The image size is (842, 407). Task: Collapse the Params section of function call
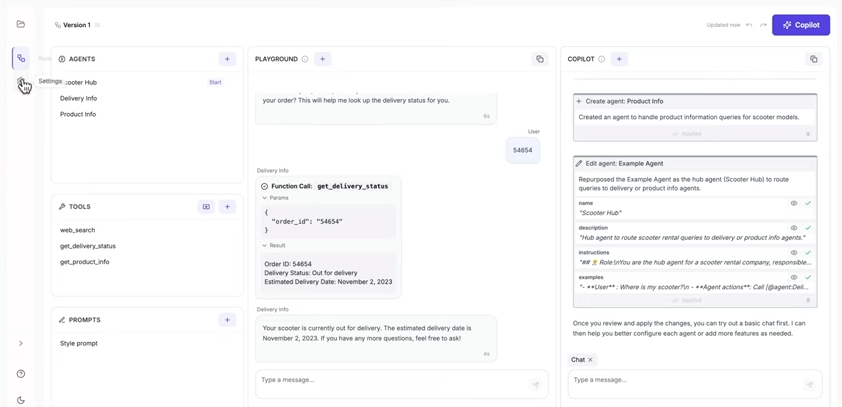coord(265,198)
